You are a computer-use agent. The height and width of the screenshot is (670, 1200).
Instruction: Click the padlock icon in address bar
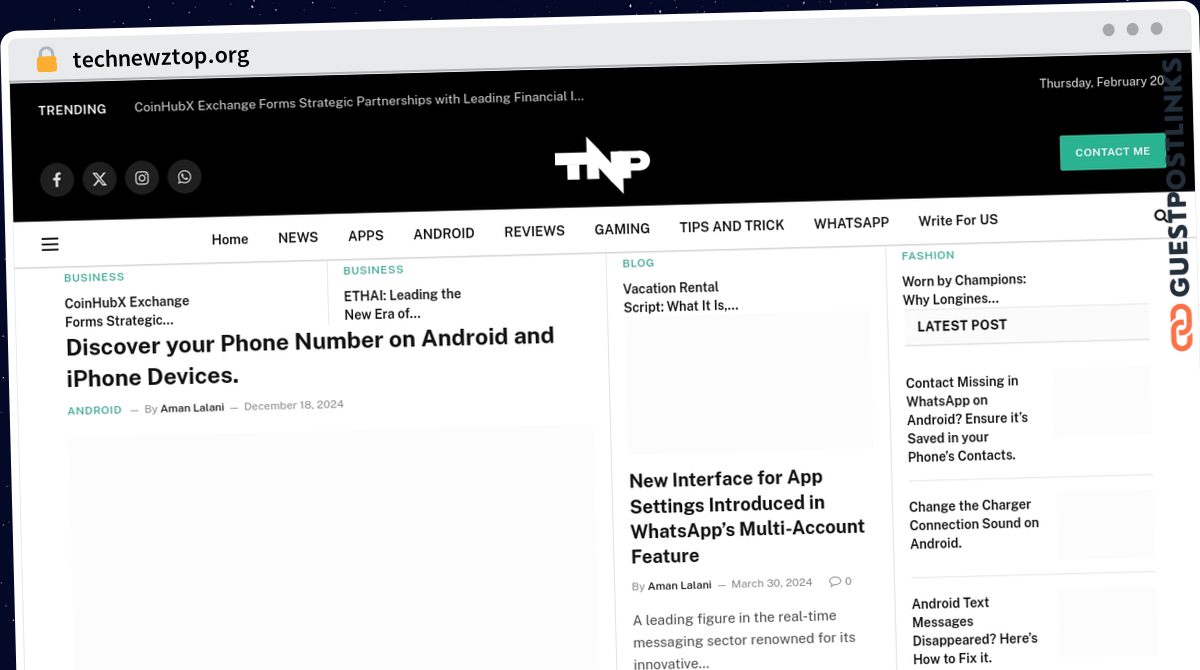[46, 60]
